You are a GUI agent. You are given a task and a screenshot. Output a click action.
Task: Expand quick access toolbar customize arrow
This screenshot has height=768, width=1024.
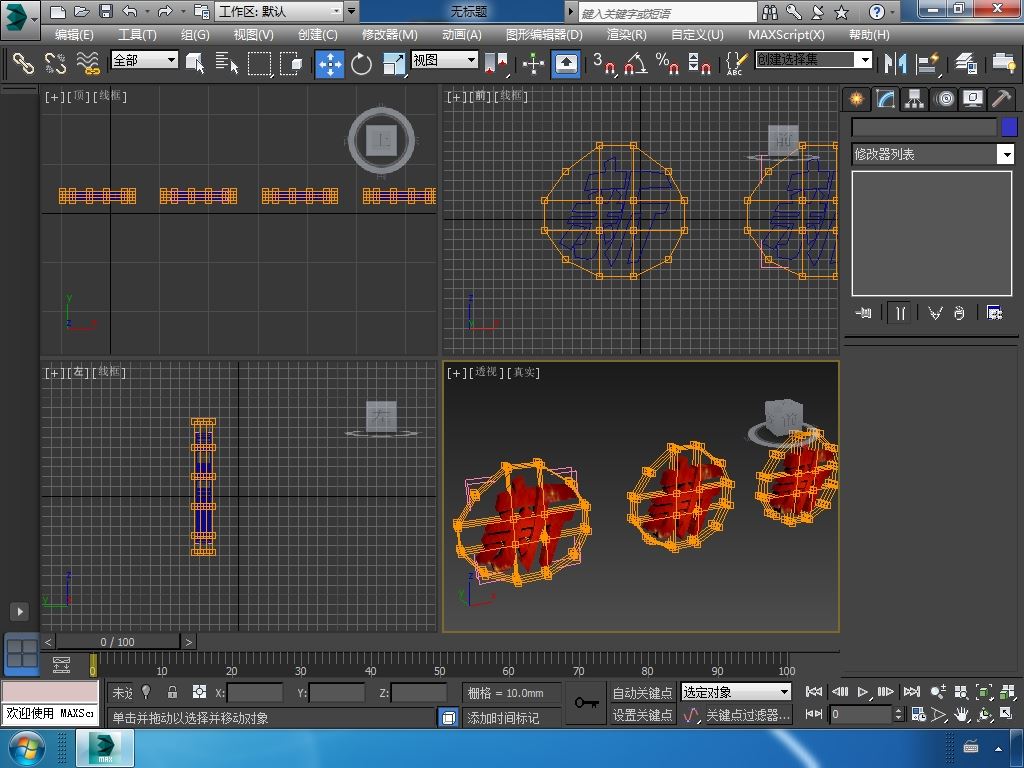point(351,11)
